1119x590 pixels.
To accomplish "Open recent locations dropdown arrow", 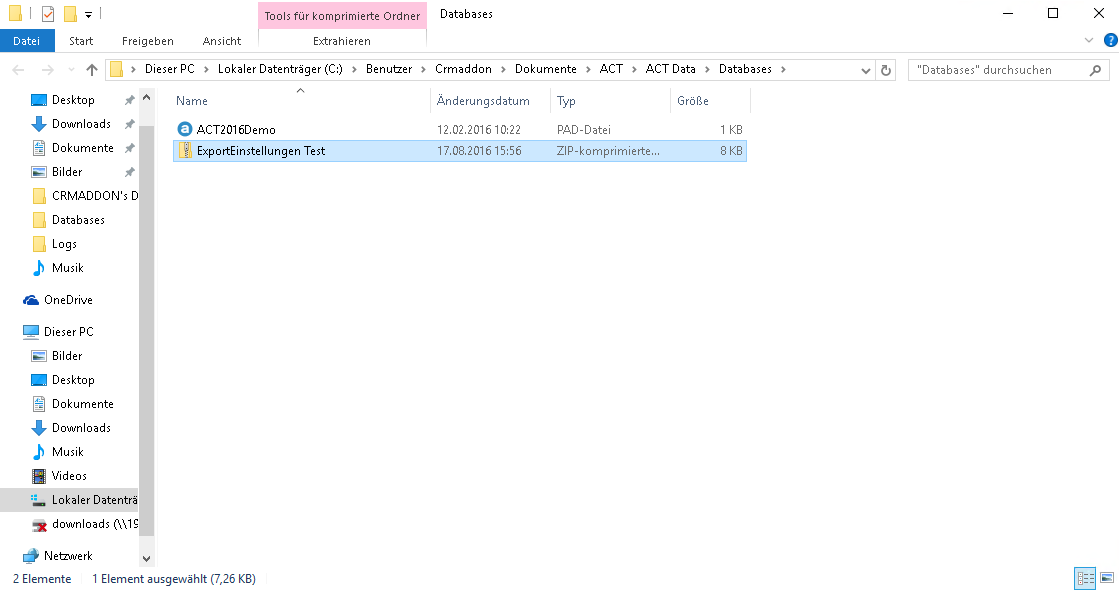I will (71, 70).
